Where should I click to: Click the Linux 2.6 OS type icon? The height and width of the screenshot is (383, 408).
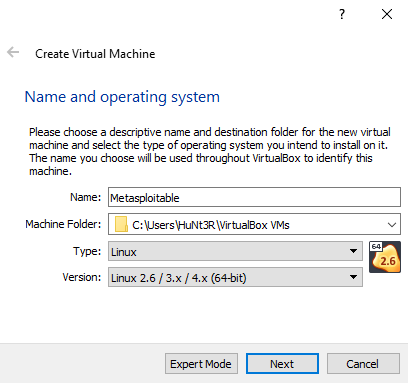point(385,257)
